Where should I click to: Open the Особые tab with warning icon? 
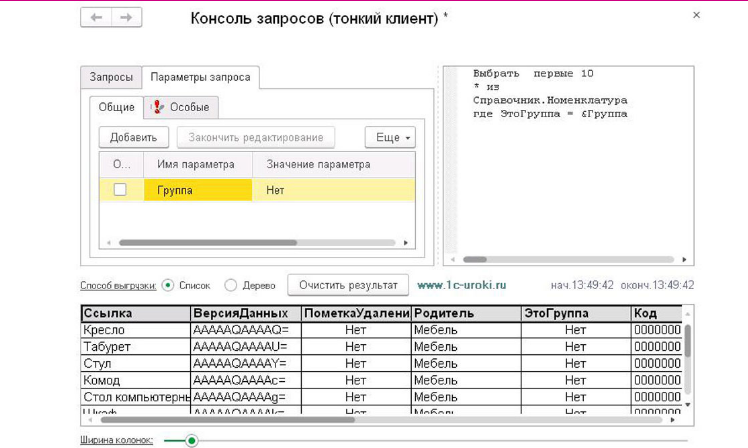click(x=181, y=107)
